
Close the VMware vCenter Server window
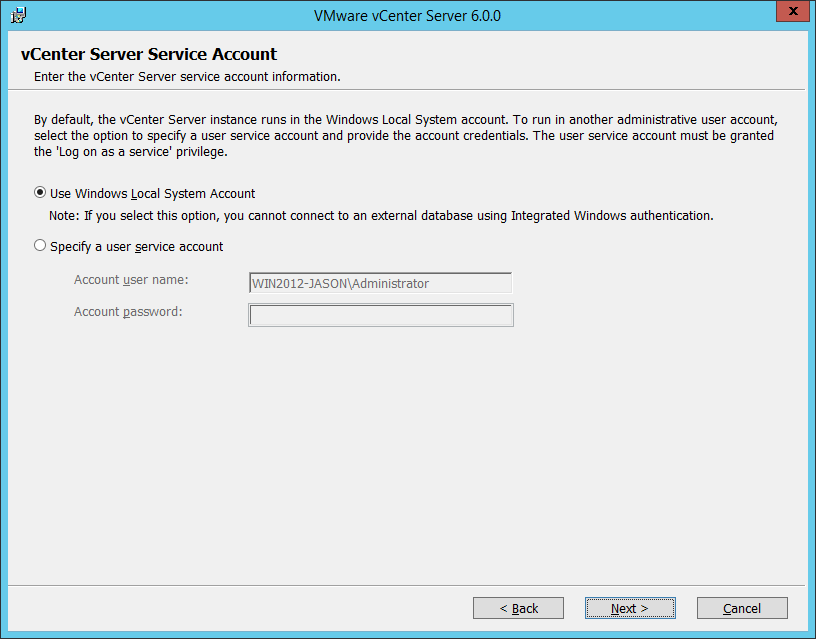[x=794, y=11]
